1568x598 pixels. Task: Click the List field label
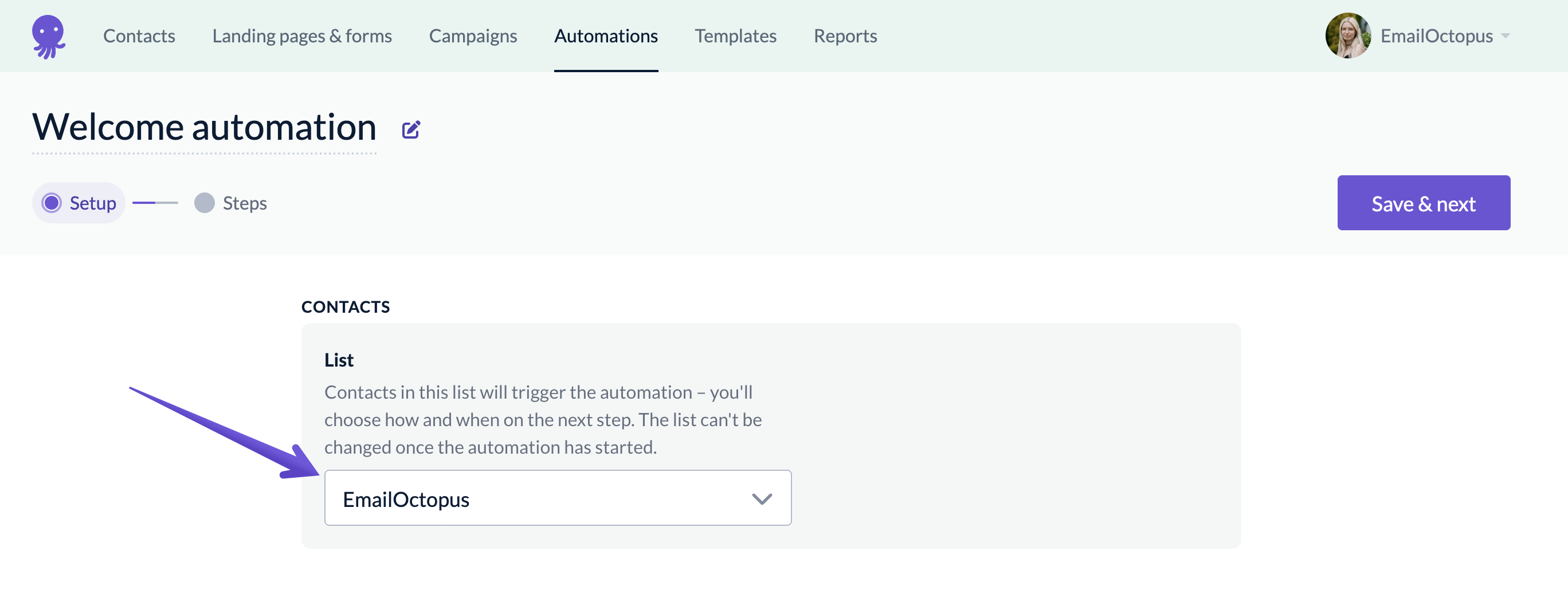click(x=339, y=360)
